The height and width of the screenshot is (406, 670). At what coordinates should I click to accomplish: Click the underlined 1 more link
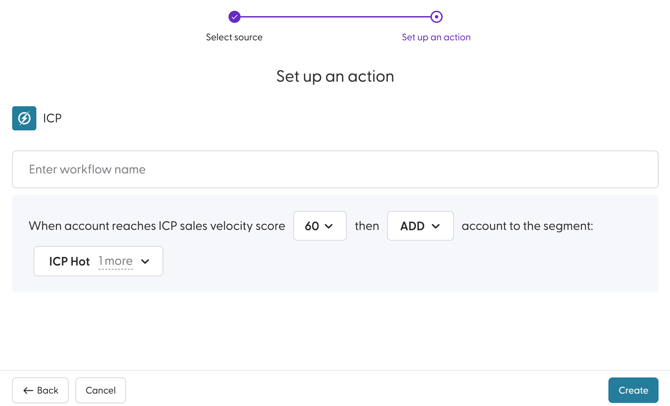pos(116,261)
